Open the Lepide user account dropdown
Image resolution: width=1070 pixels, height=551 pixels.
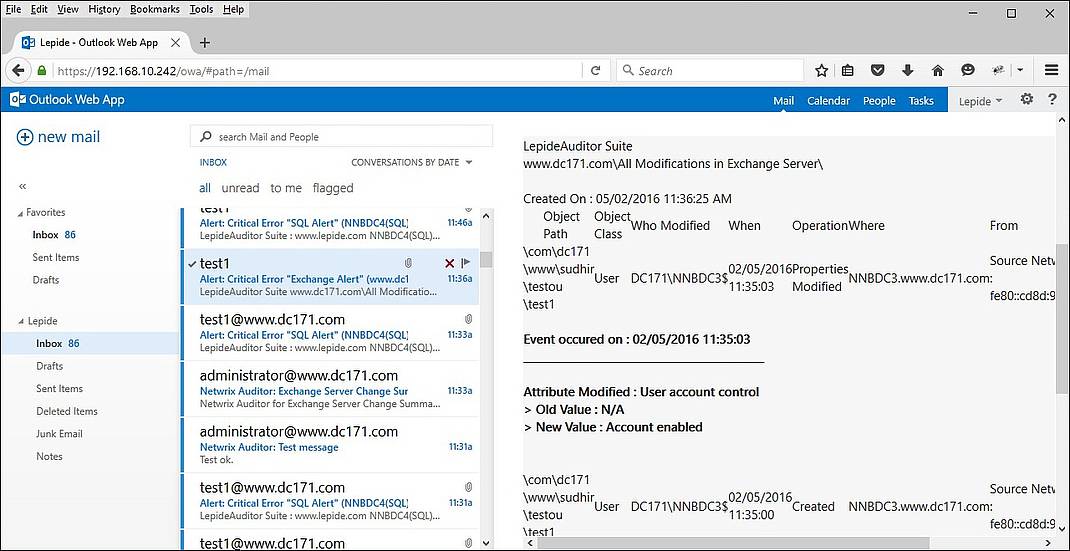pyautogui.click(x=980, y=101)
